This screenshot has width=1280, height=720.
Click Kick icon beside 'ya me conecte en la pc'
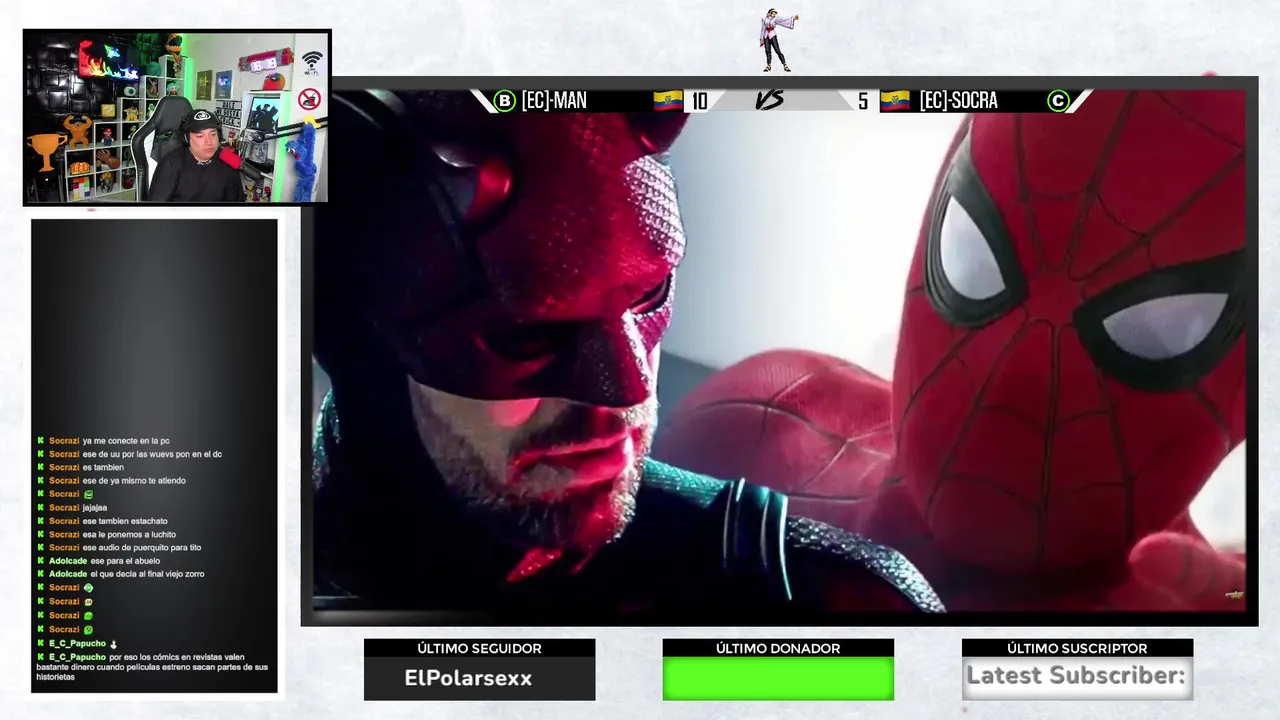click(x=41, y=441)
